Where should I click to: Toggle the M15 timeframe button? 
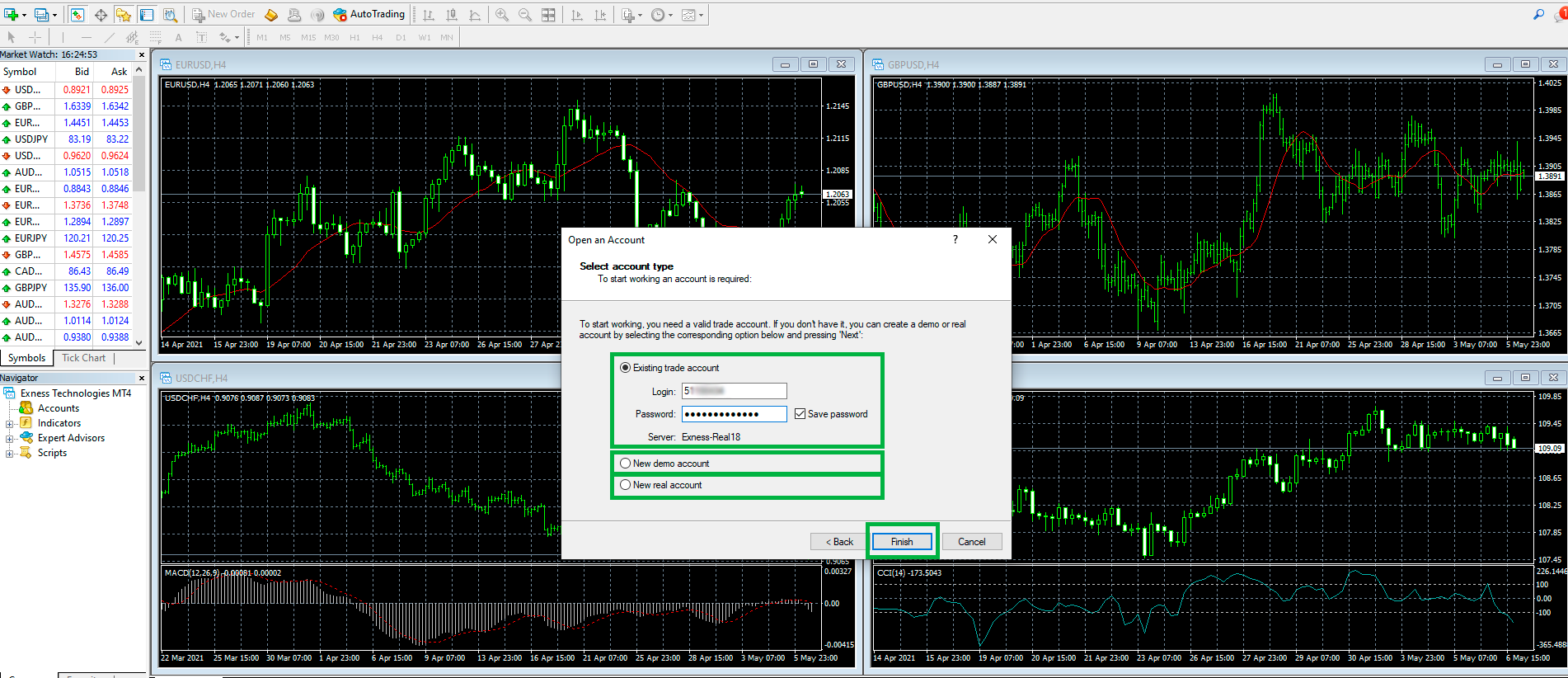pos(308,37)
